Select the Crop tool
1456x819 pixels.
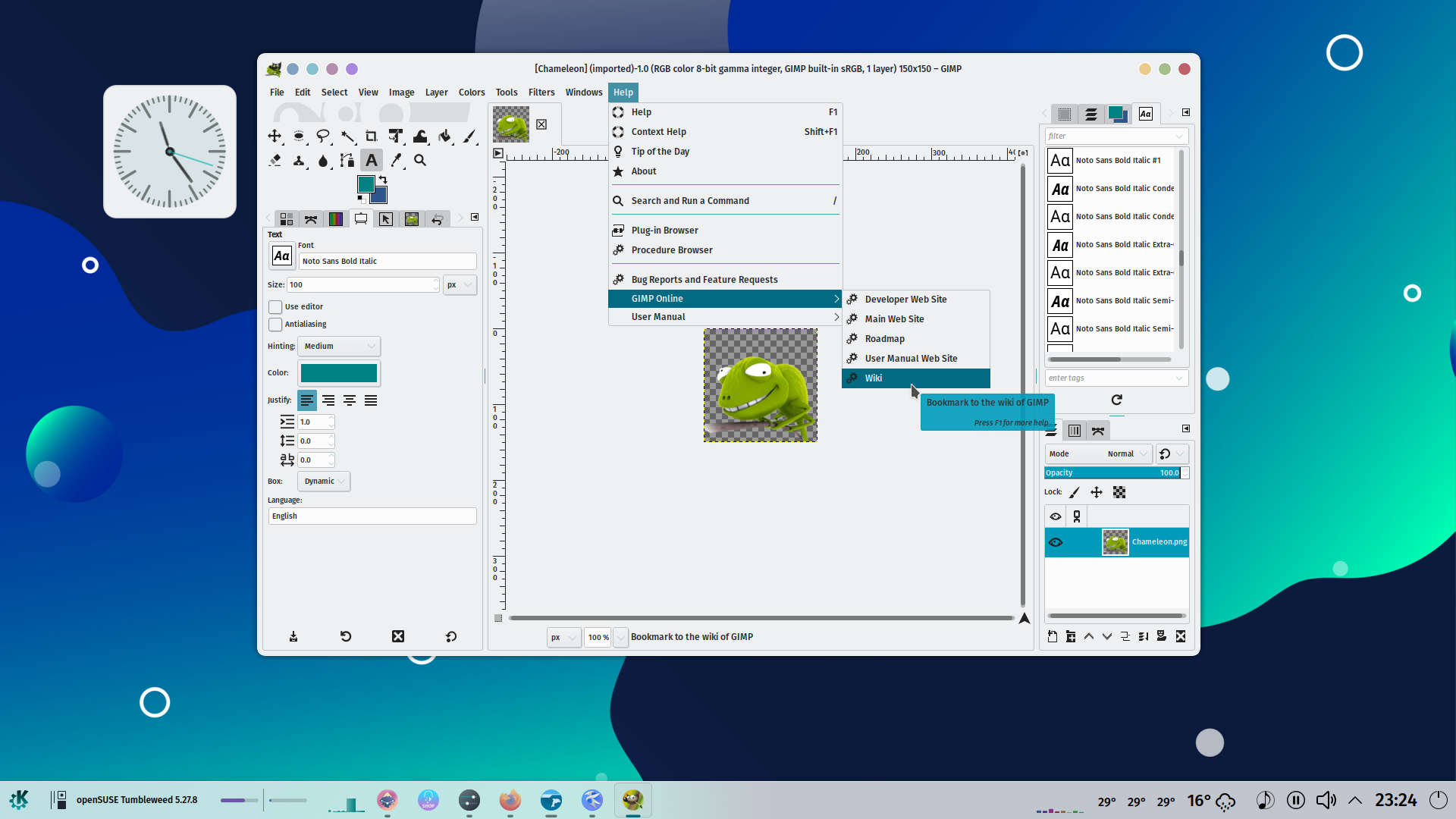372,136
